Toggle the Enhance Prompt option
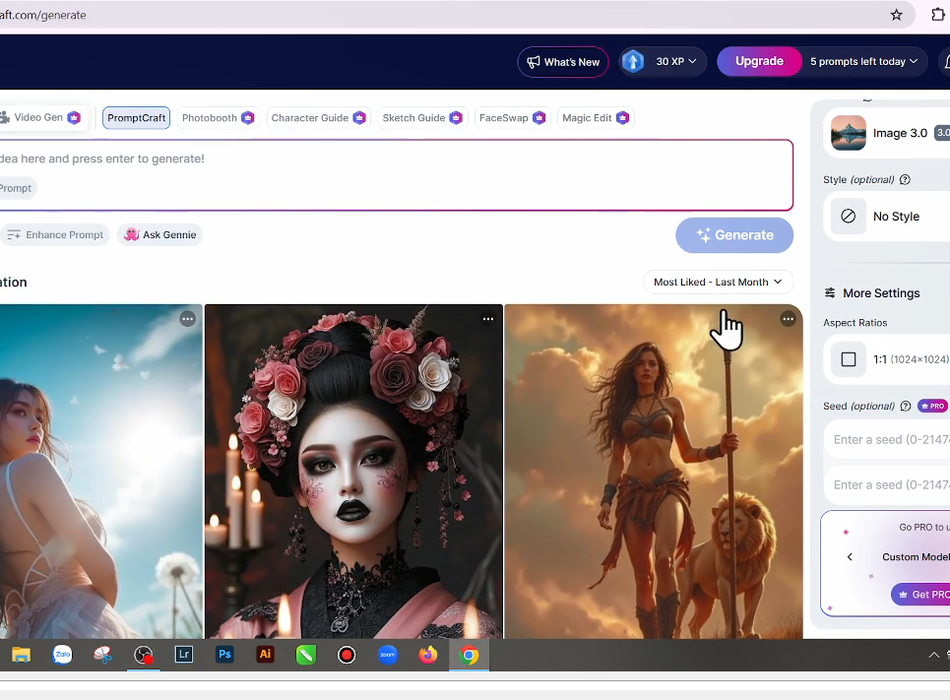Screen dimensions: 950x700 point(55,235)
